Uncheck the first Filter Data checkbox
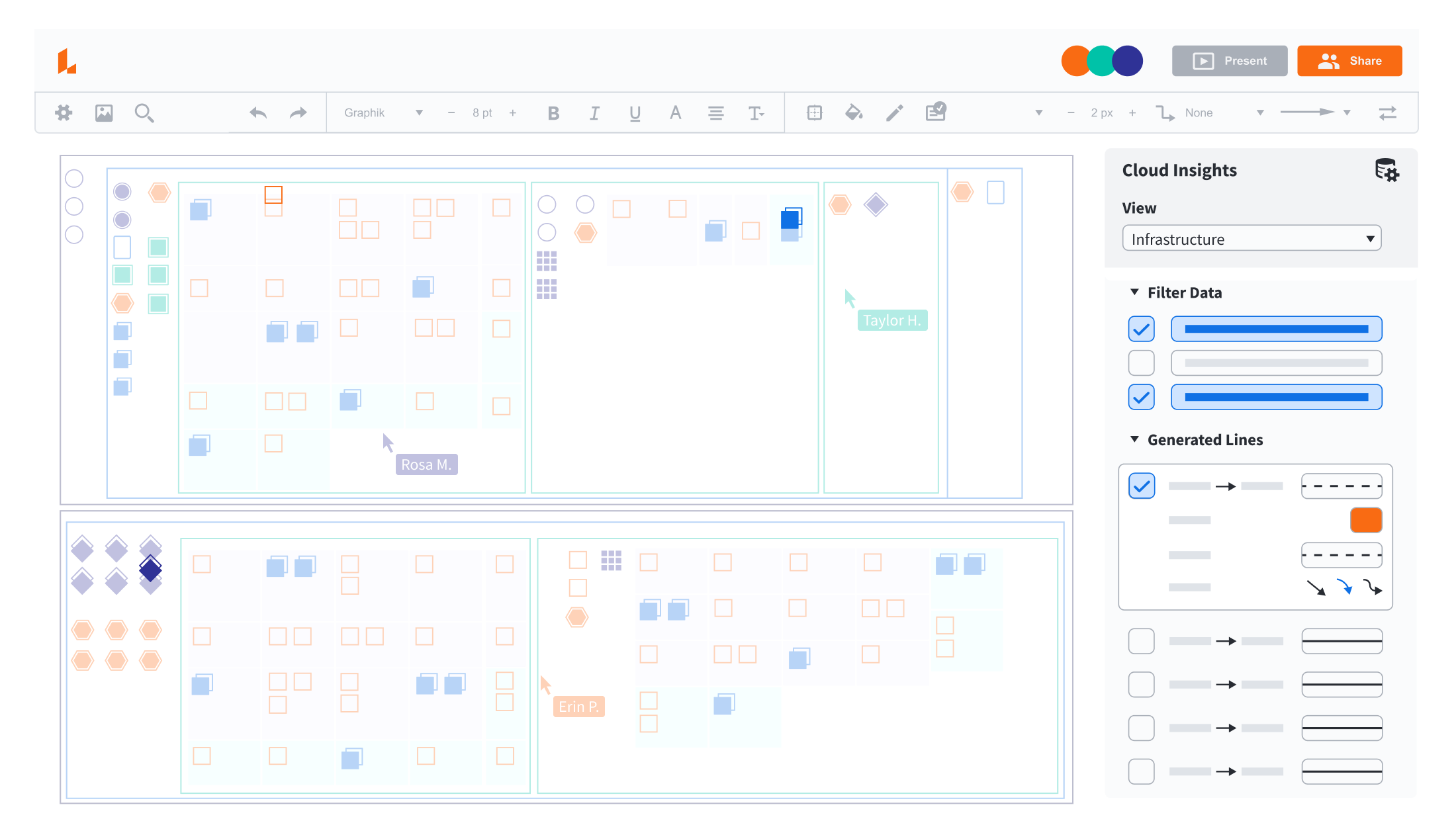The image size is (1456, 819). (x=1141, y=329)
